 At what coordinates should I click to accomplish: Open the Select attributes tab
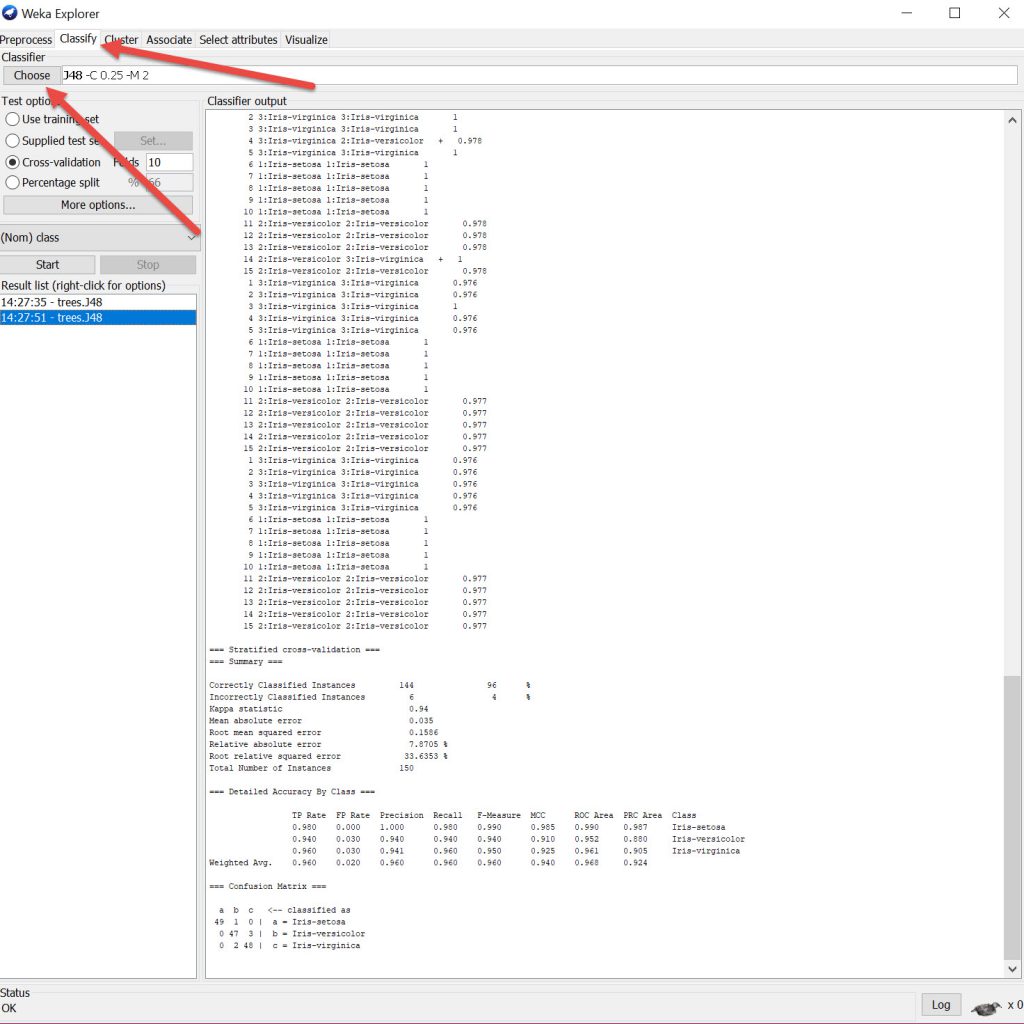tap(238, 40)
